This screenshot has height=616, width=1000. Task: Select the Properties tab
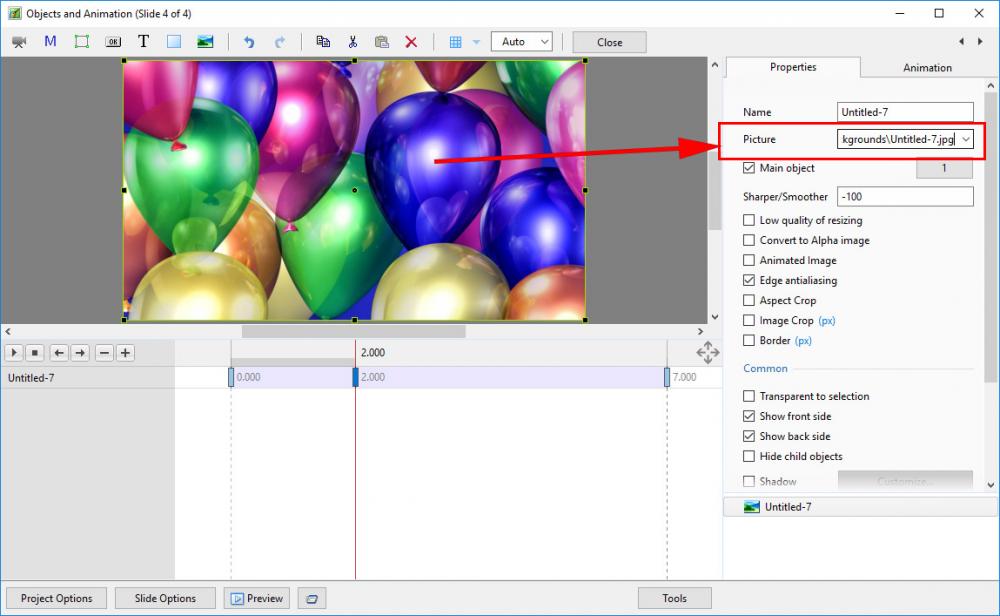793,67
